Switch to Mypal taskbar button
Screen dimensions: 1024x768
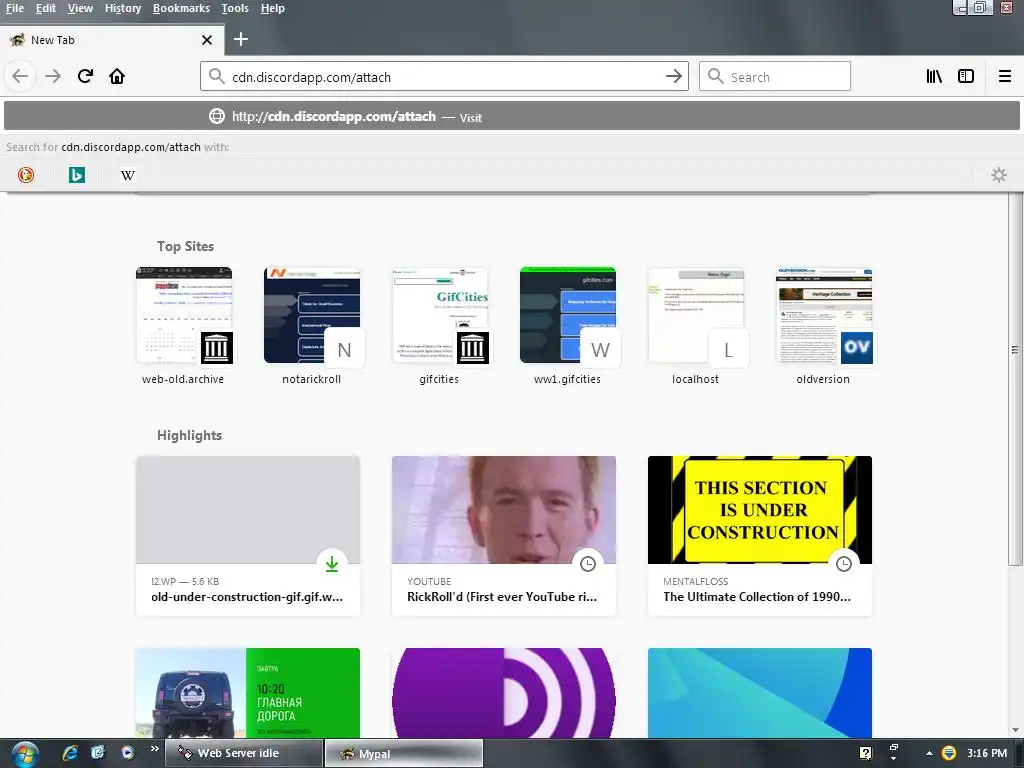click(404, 753)
